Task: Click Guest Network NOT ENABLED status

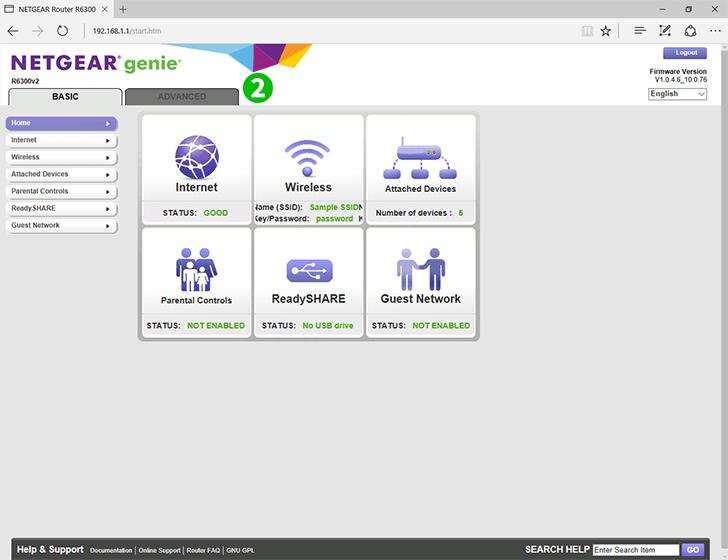Action: [441, 326]
